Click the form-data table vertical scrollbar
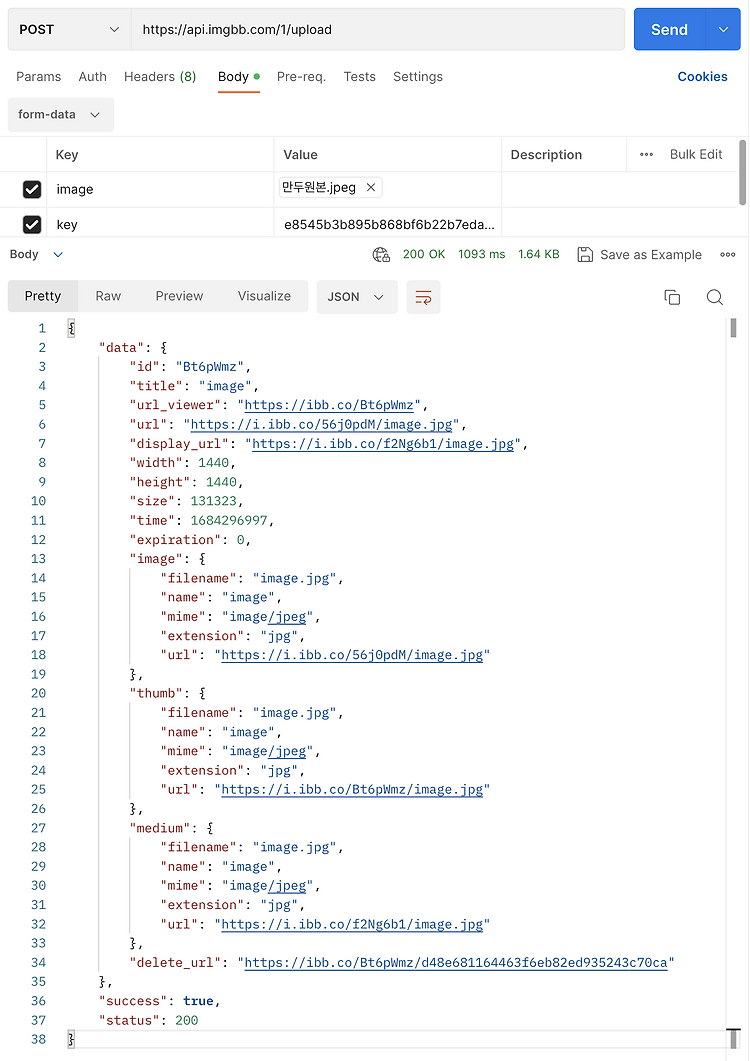The width and height of the screenshot is (750, 1061). click(x=743, y=173)
